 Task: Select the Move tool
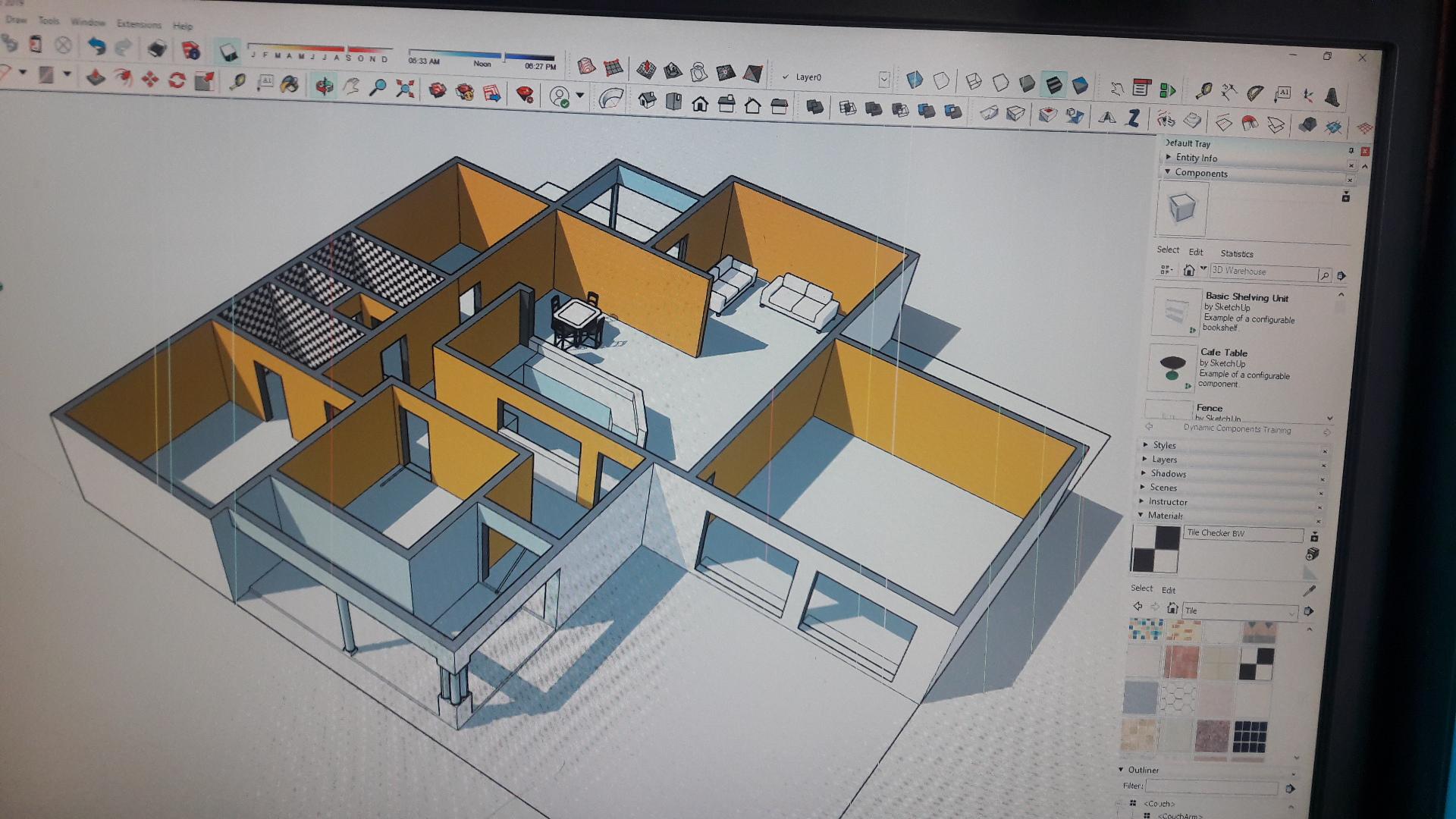150,79
